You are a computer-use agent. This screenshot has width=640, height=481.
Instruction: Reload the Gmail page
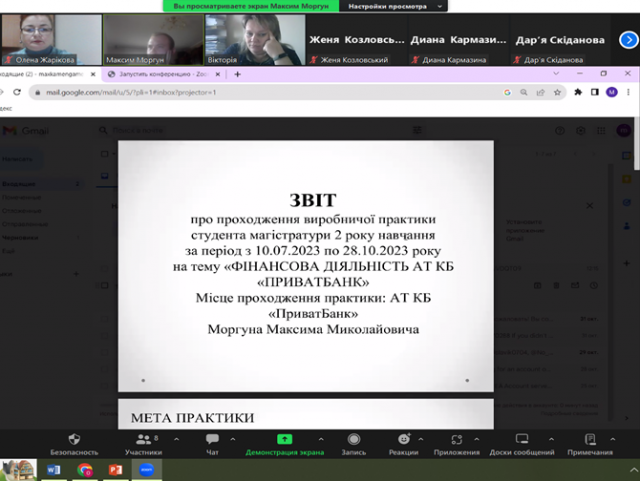[17, 92]
